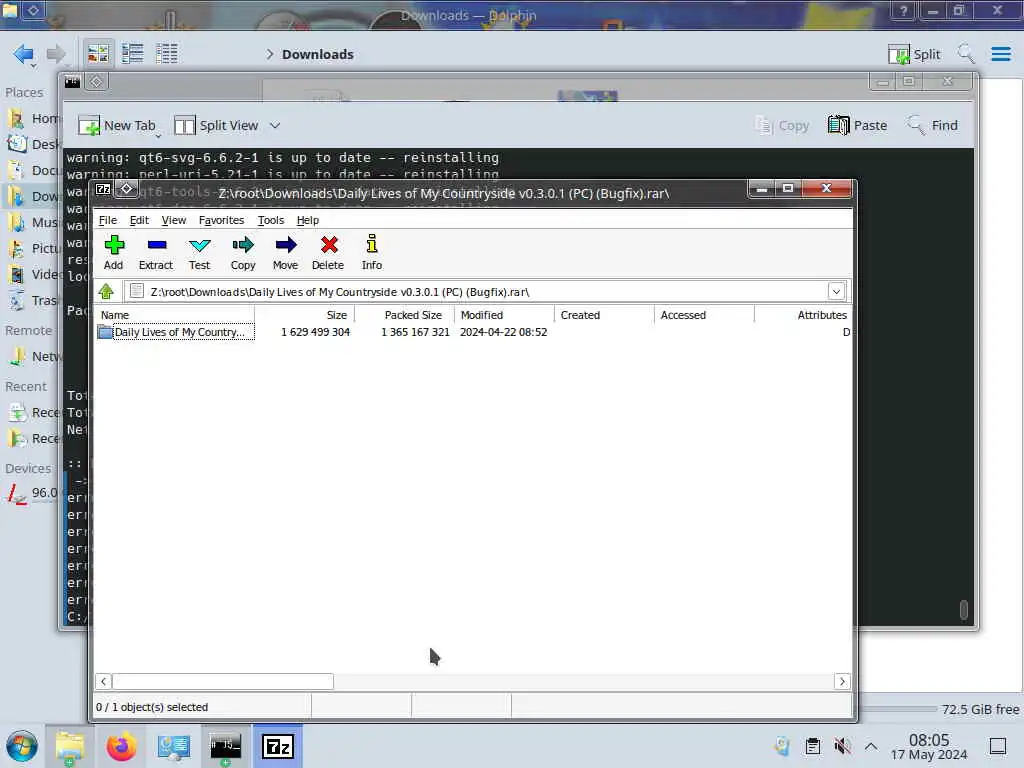Open the Edit menu in 7-Zip

point(139,220)
